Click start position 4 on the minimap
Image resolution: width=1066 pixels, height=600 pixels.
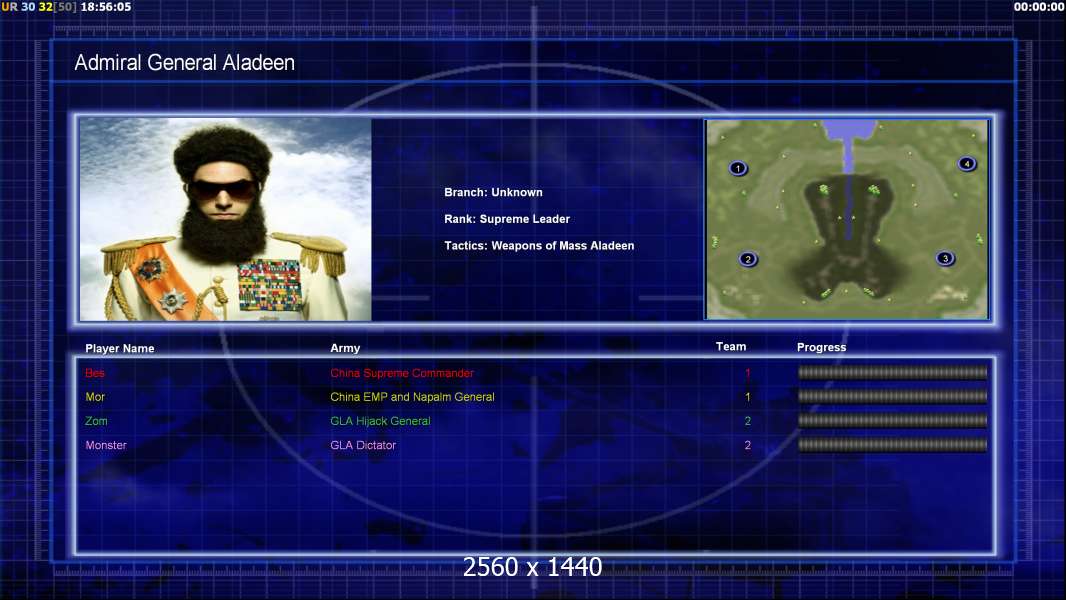coord(967,164)
